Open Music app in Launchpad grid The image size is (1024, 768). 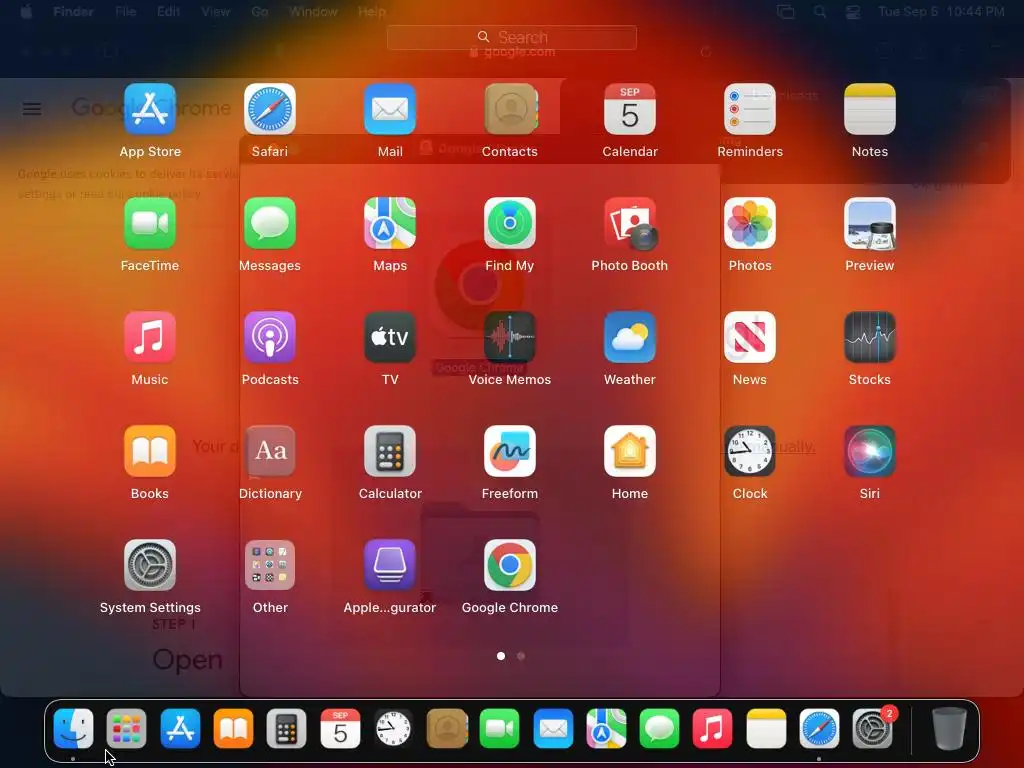[x=150, y=337]
